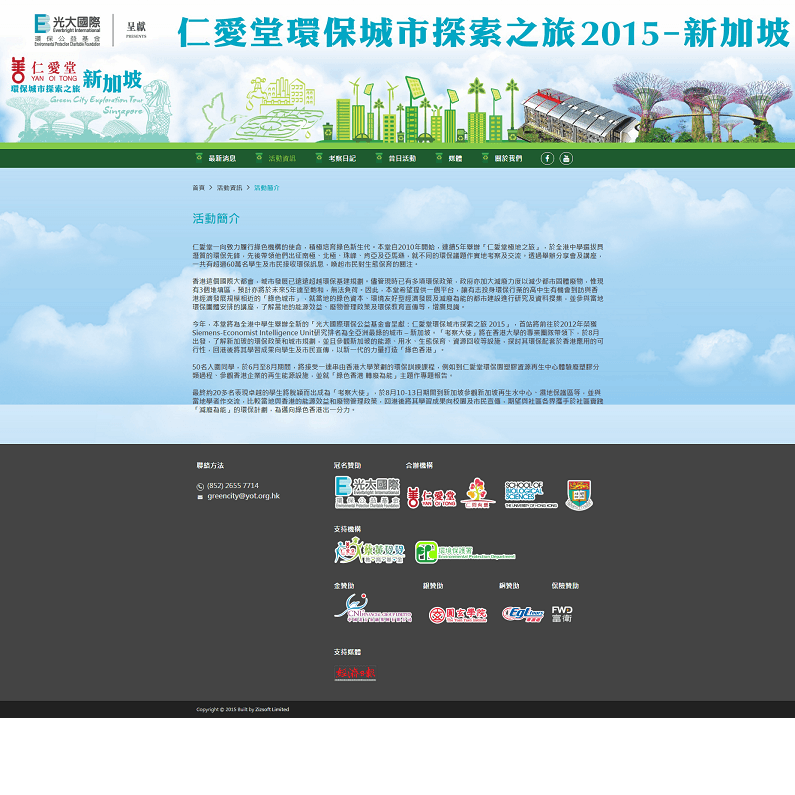Click the top banner title ending with 2015-新加坡
This screenshot has width=795, height=795.
pos(484,32)
